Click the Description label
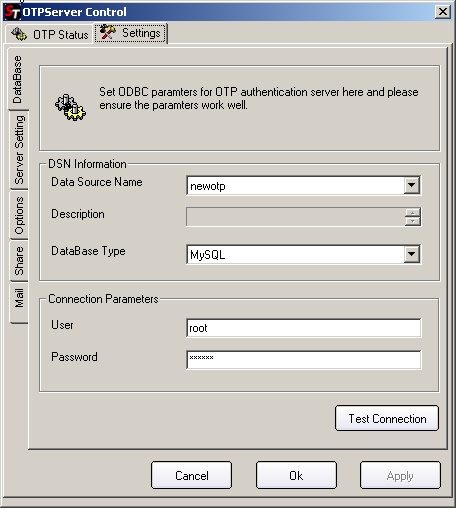The width and height of the screenshot is (456, 508). tap(78, 214)
